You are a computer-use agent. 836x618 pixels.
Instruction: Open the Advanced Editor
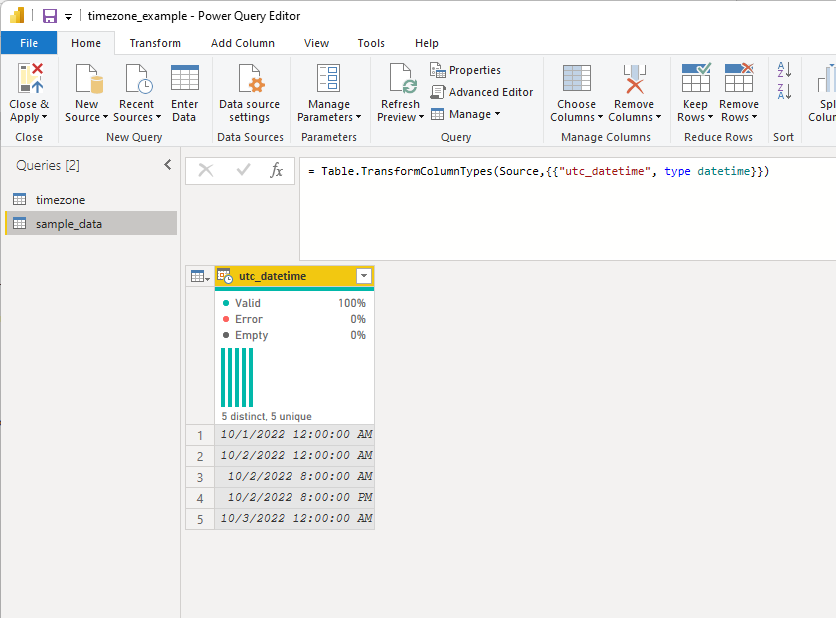(481, 92)
